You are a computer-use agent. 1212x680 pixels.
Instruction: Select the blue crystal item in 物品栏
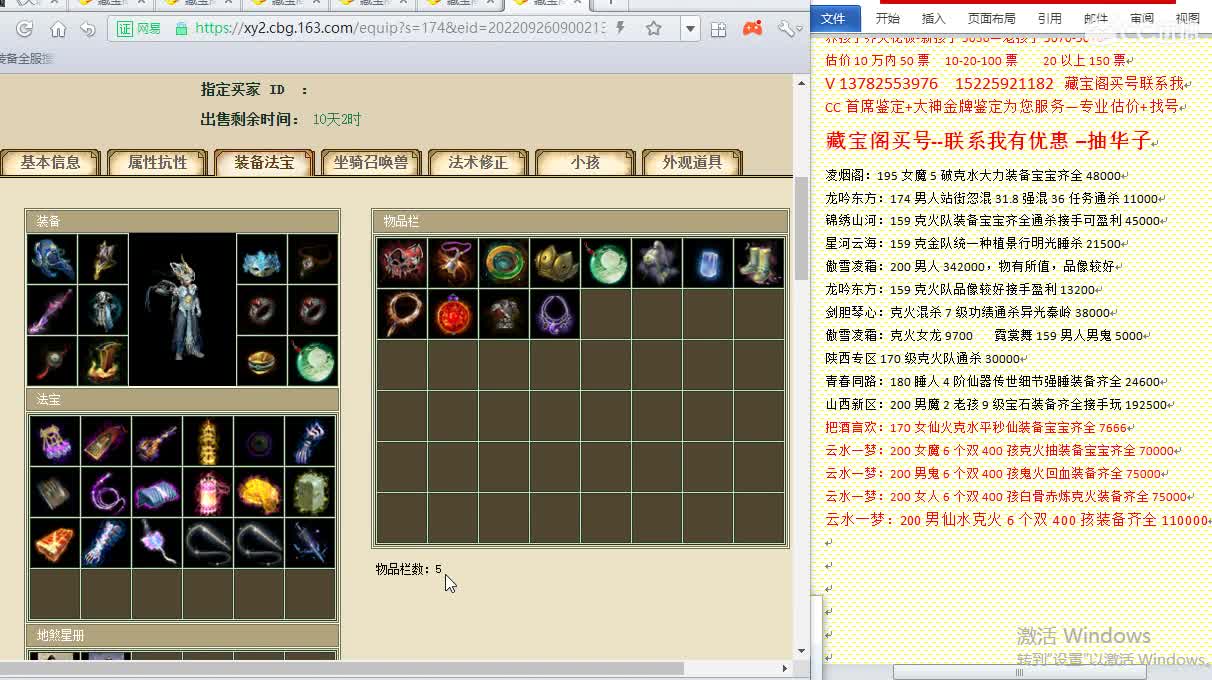click(x=708, y=263)
